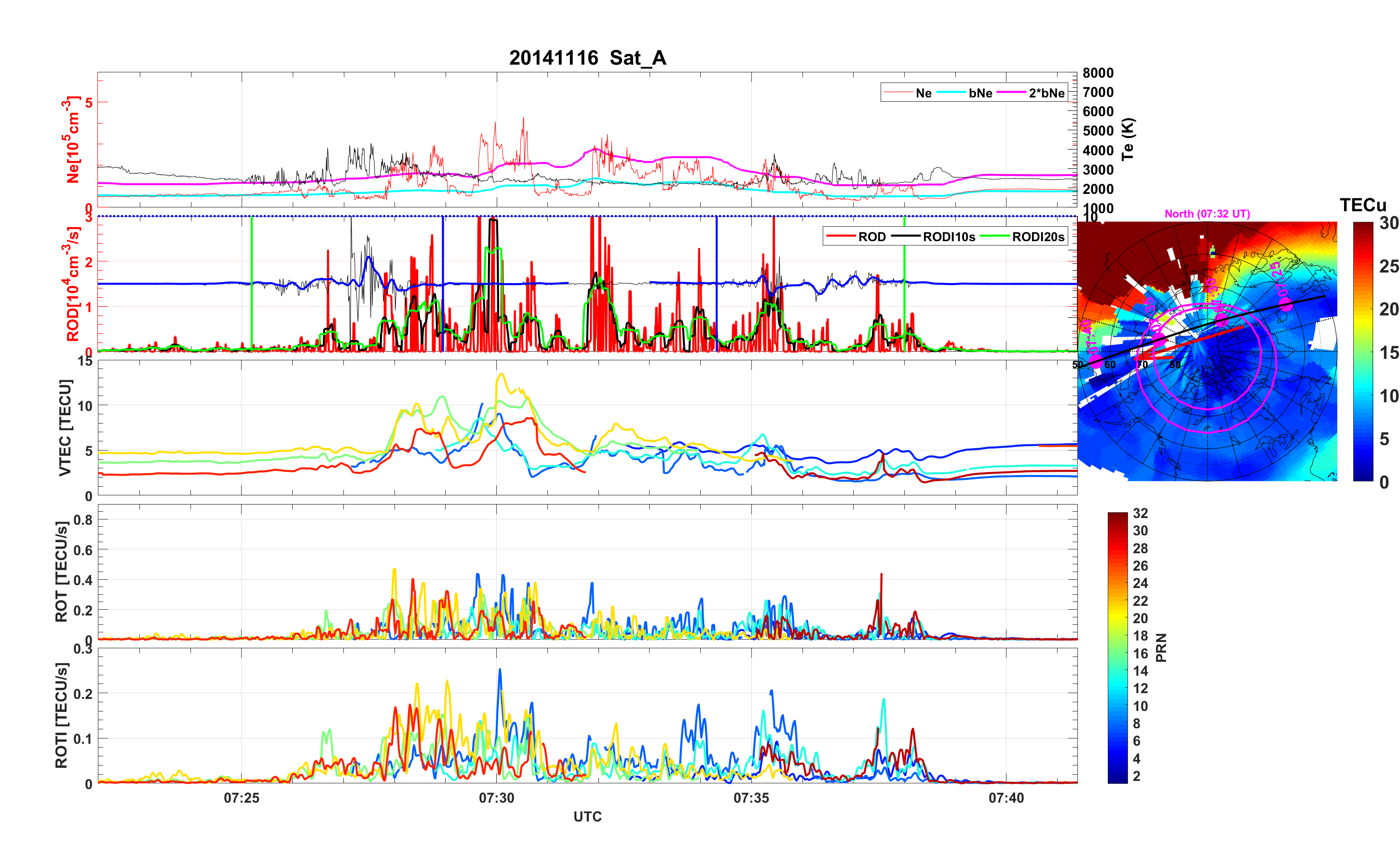This screenshot has width=1400, height=847.
Task: Click the red ROD legend line sample
Action: tap(841, 236)
